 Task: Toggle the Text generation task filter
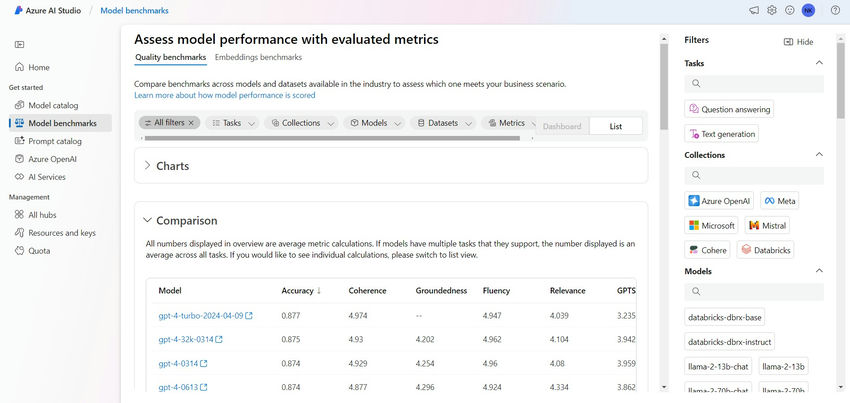(722, 133)
